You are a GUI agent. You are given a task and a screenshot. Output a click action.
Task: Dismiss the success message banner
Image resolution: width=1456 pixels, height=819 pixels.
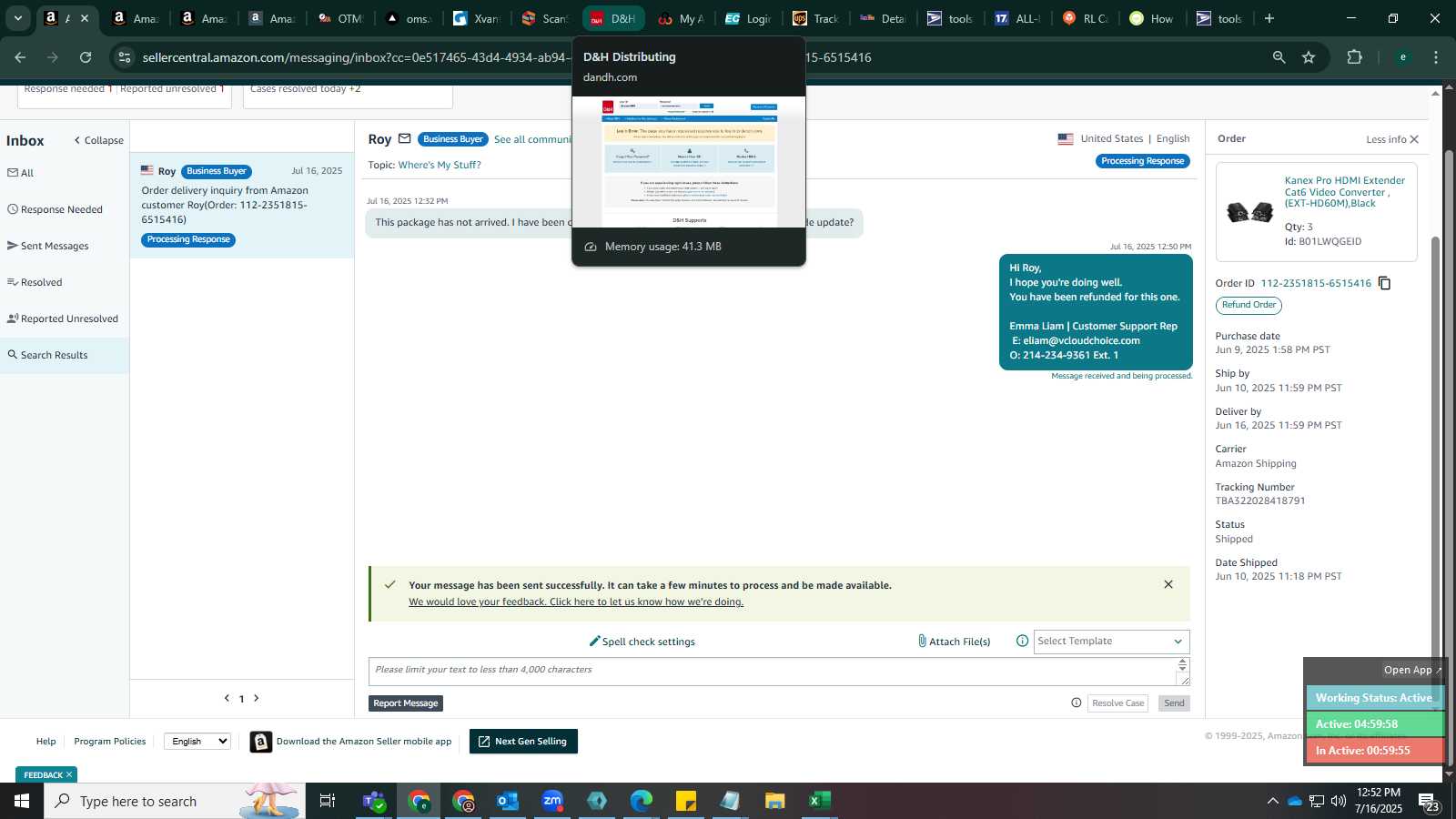coord(1168,584)
